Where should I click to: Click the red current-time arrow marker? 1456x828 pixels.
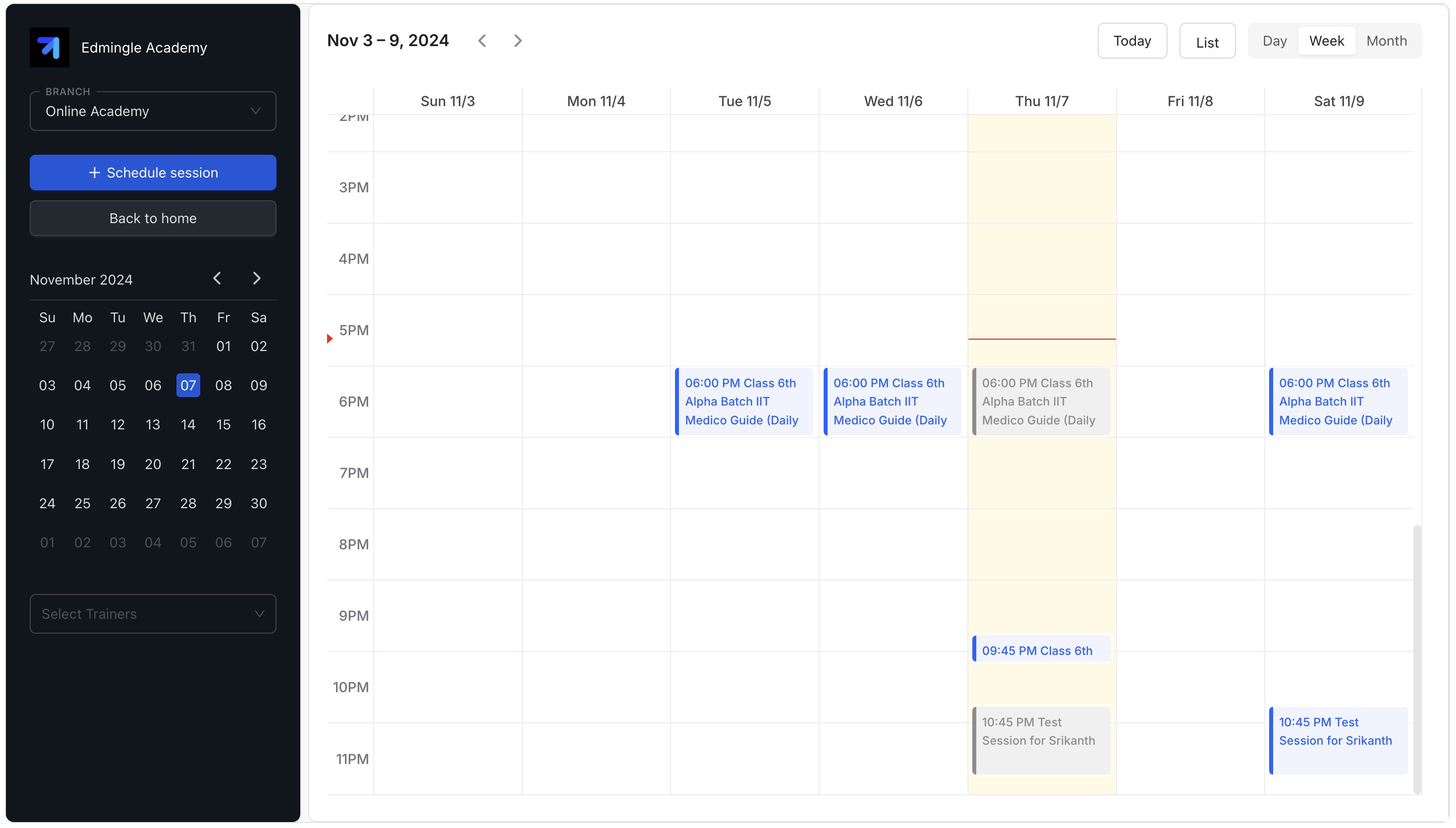tap(330, 339)
